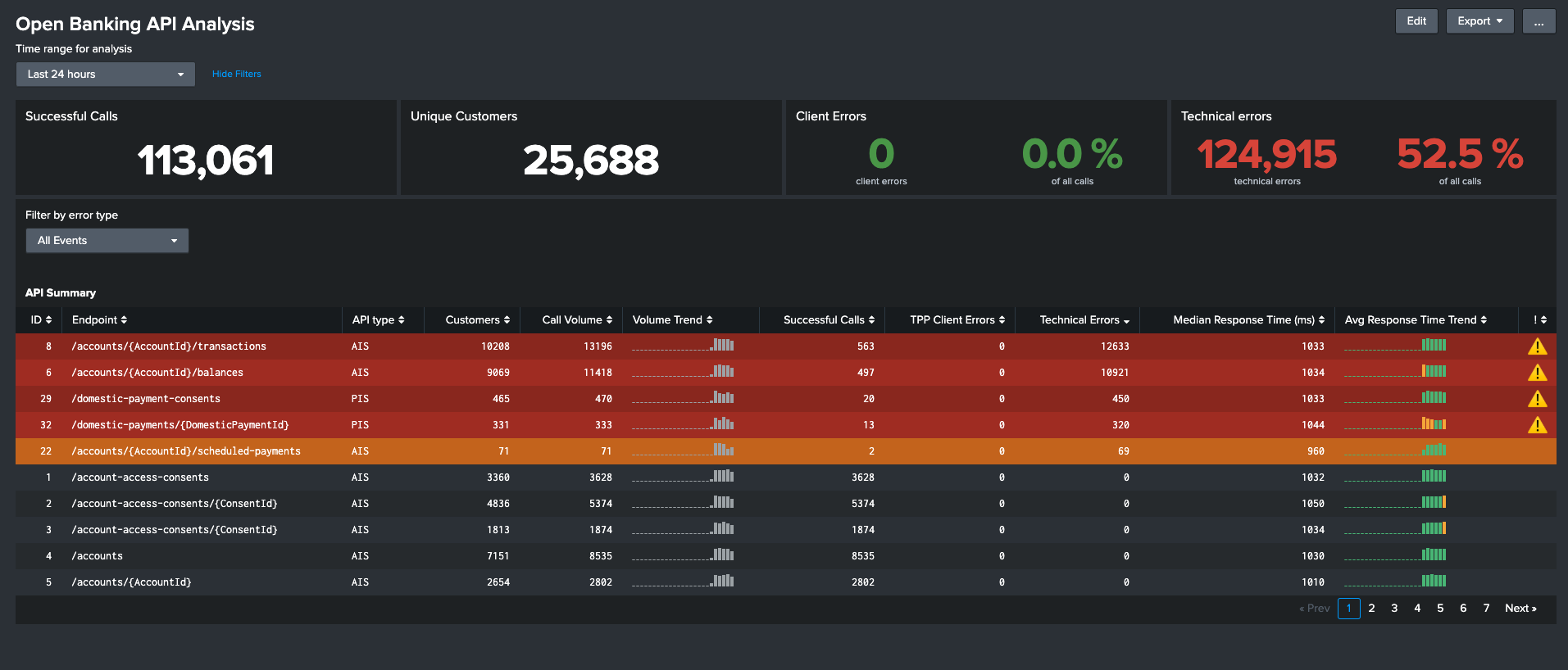Click the Hide Filters link
This screenshot has height=670, width=1568.
(236, 75)
